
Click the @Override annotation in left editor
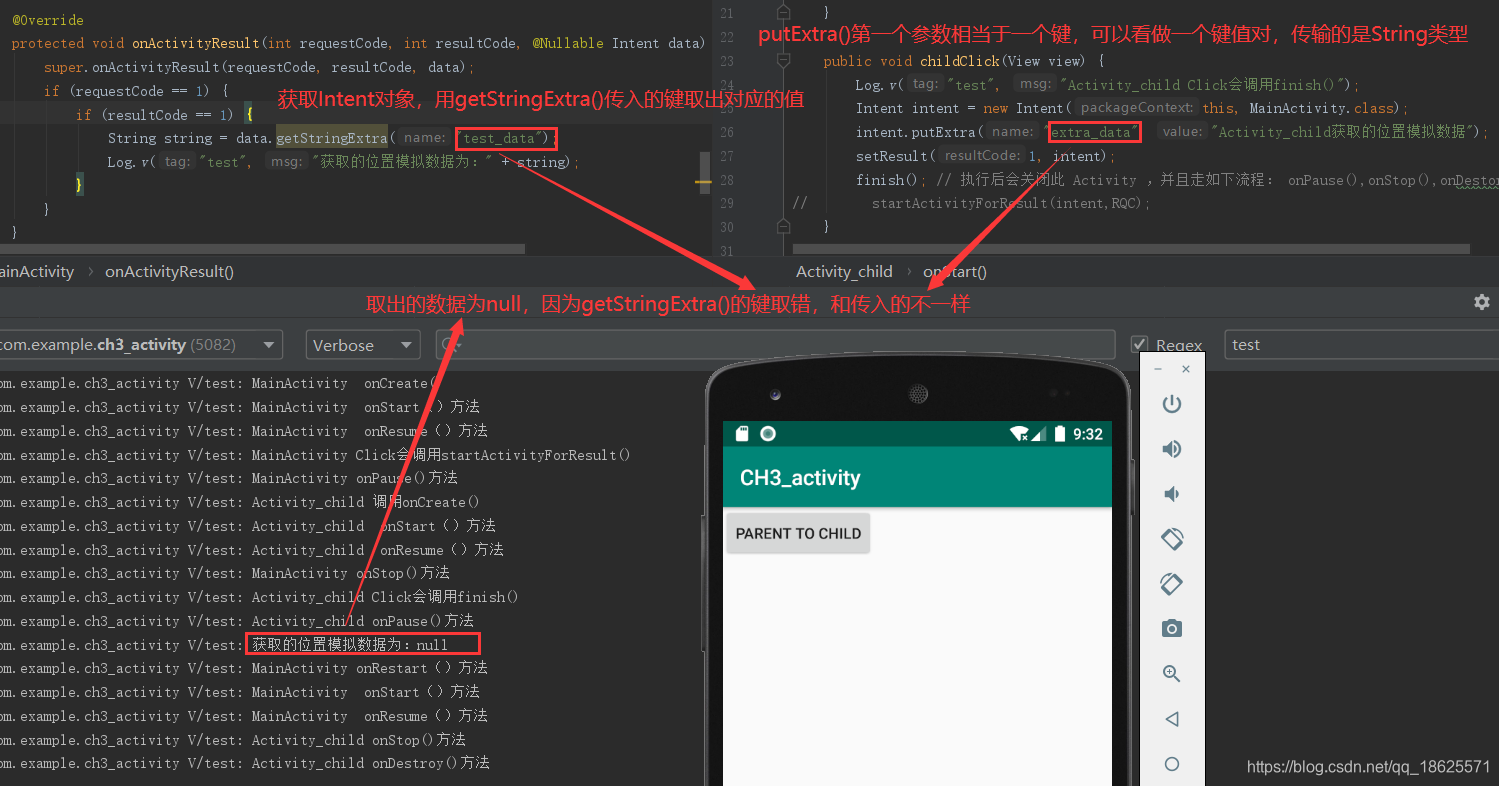click(48, 20)
